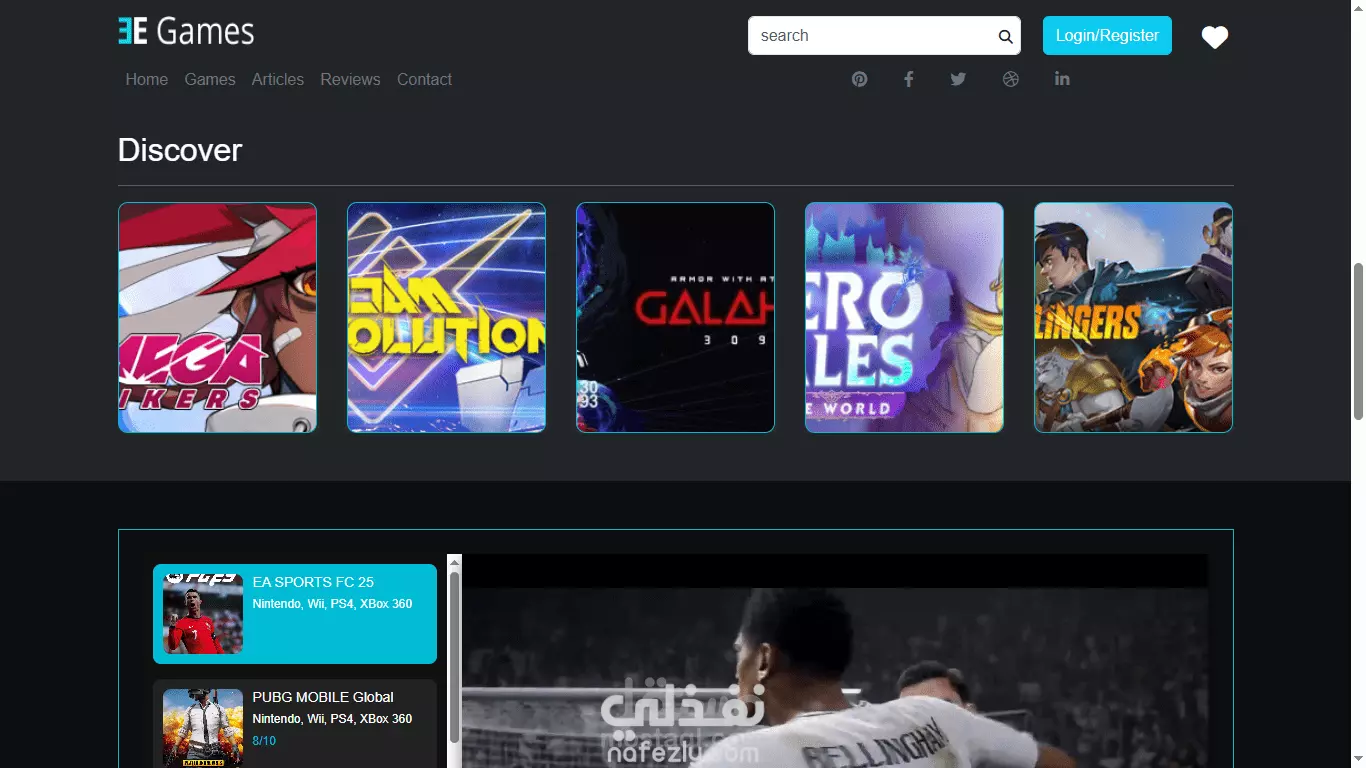
Task: Open the Galahad 3093 game card
Action: coord(675,318)
